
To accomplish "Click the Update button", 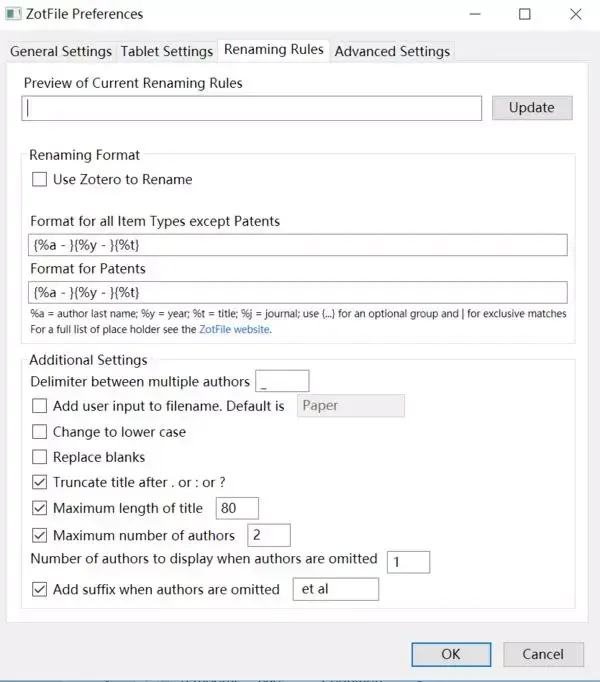I will point(532,108).
